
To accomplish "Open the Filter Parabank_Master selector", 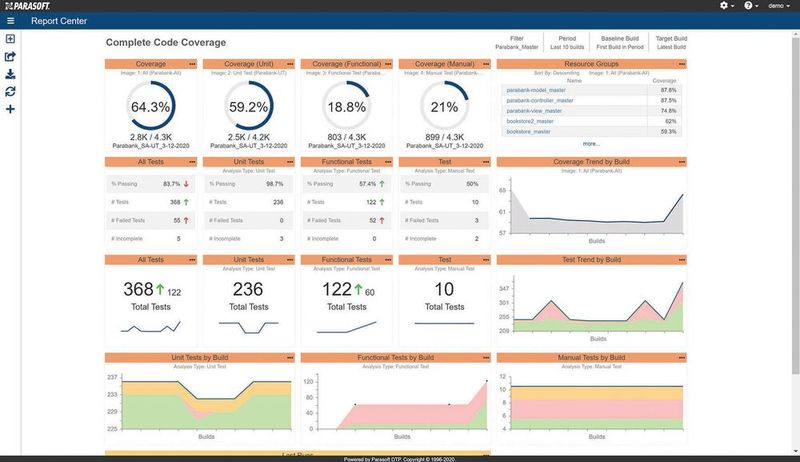I will coord(516,42).
